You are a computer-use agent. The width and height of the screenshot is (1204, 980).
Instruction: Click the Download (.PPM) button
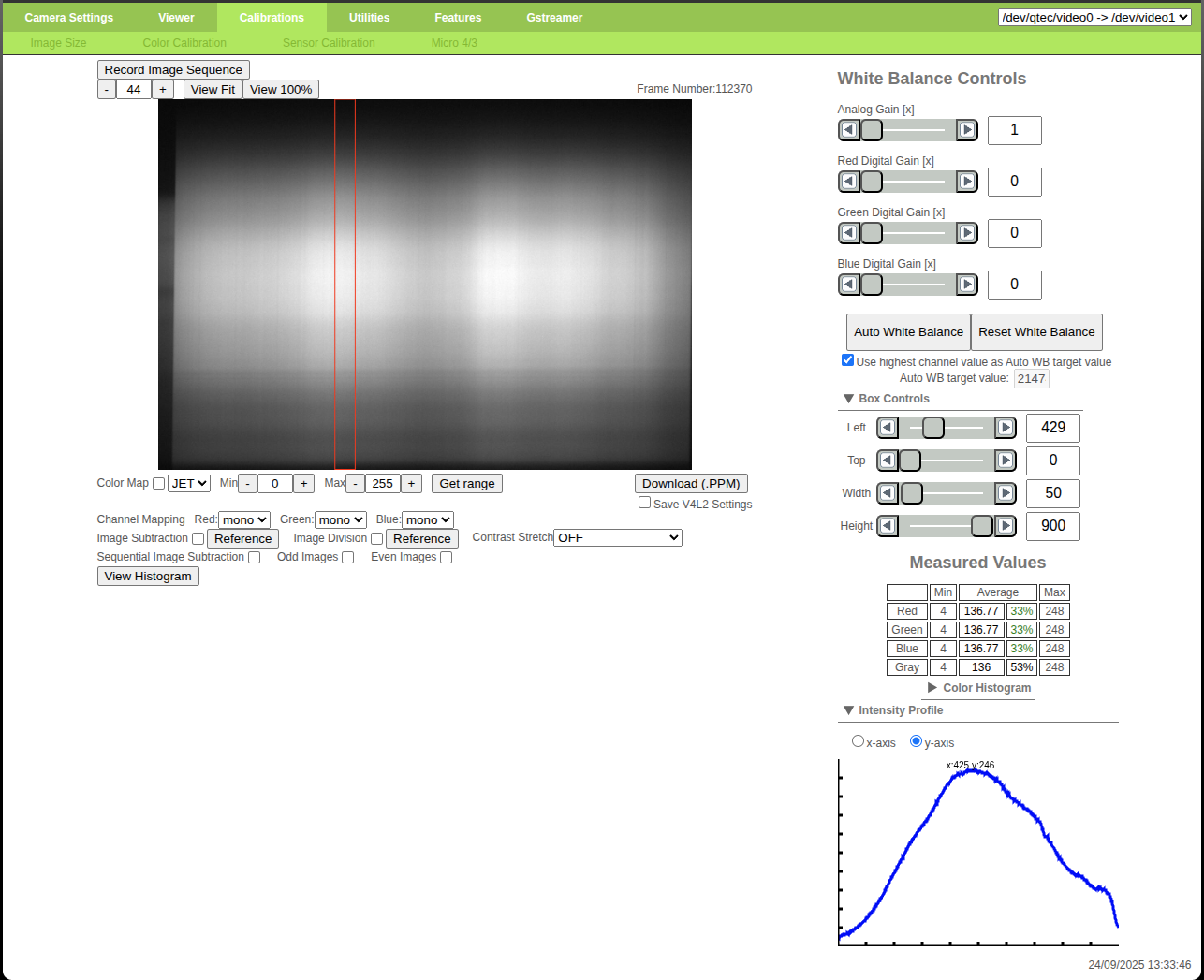click(x=691, y=484)
